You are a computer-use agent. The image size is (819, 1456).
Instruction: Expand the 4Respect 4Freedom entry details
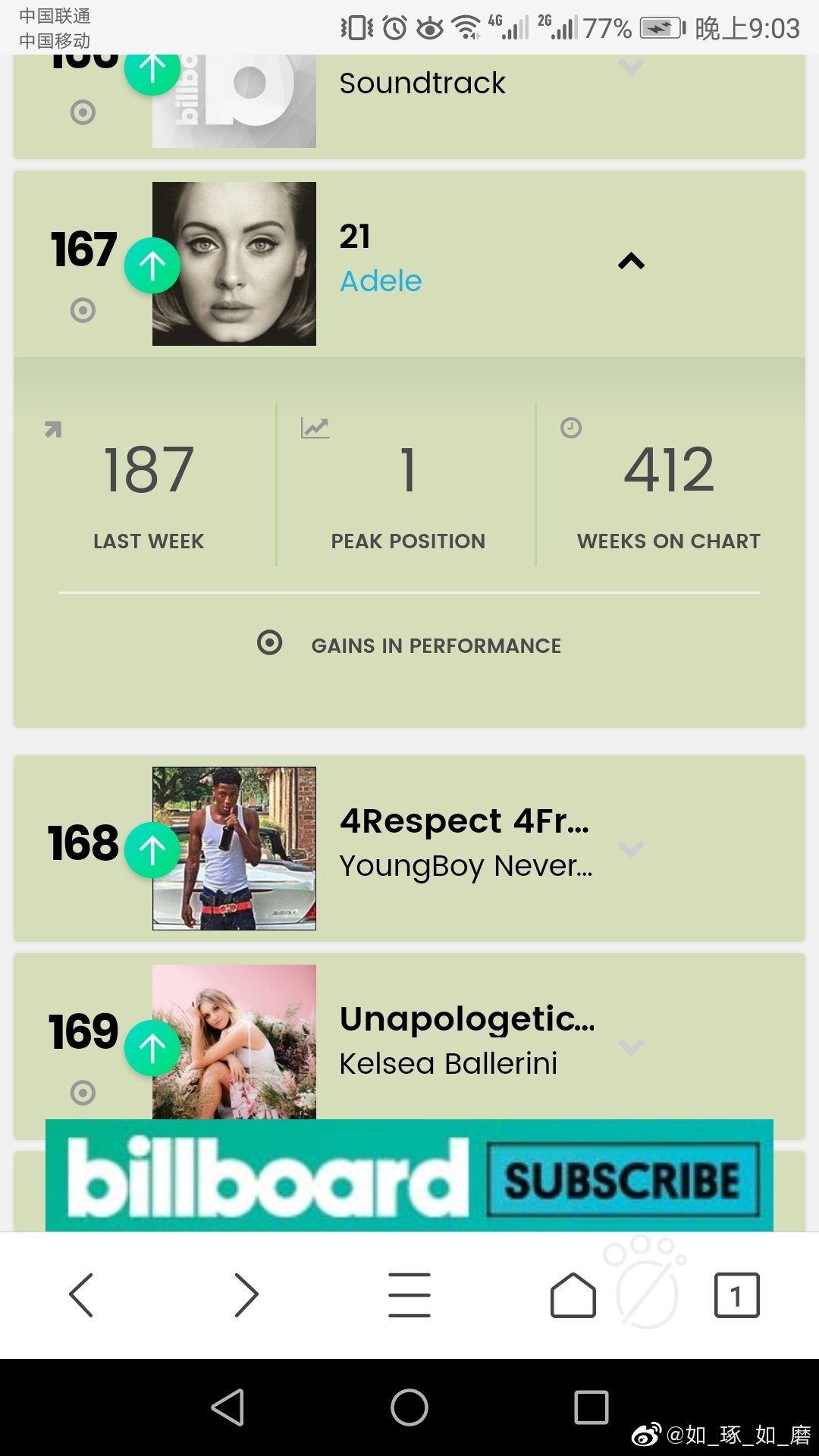tap(631, 849)
